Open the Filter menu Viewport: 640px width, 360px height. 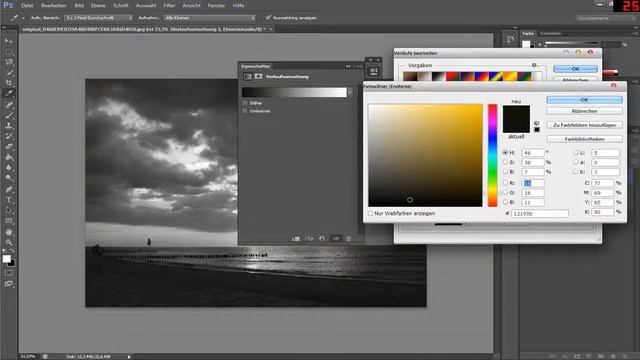(169, 6)
